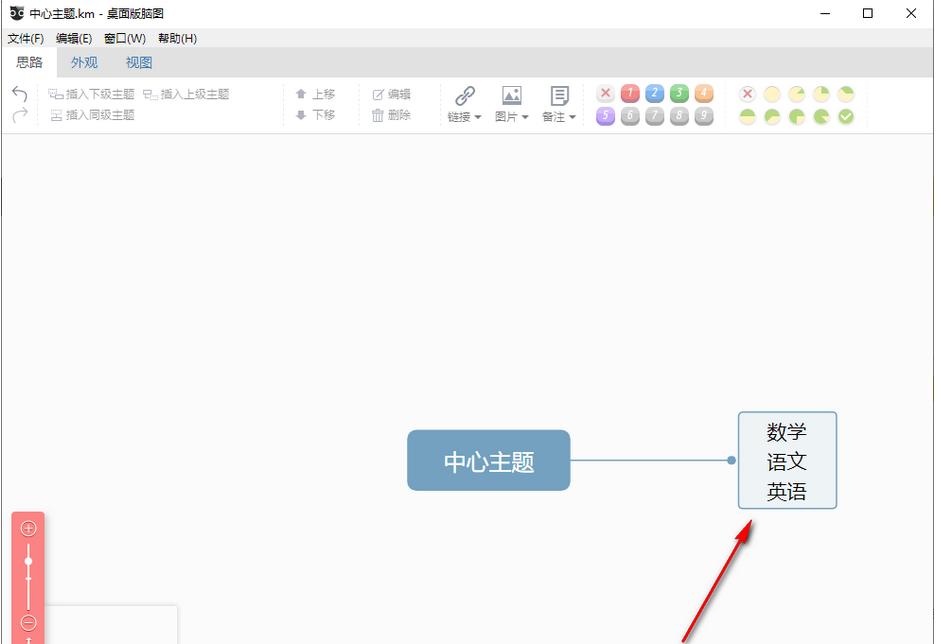Screen dimensions: 936x644
Task: Switch to the 外观 tab
Action: [x=84, y=61]
